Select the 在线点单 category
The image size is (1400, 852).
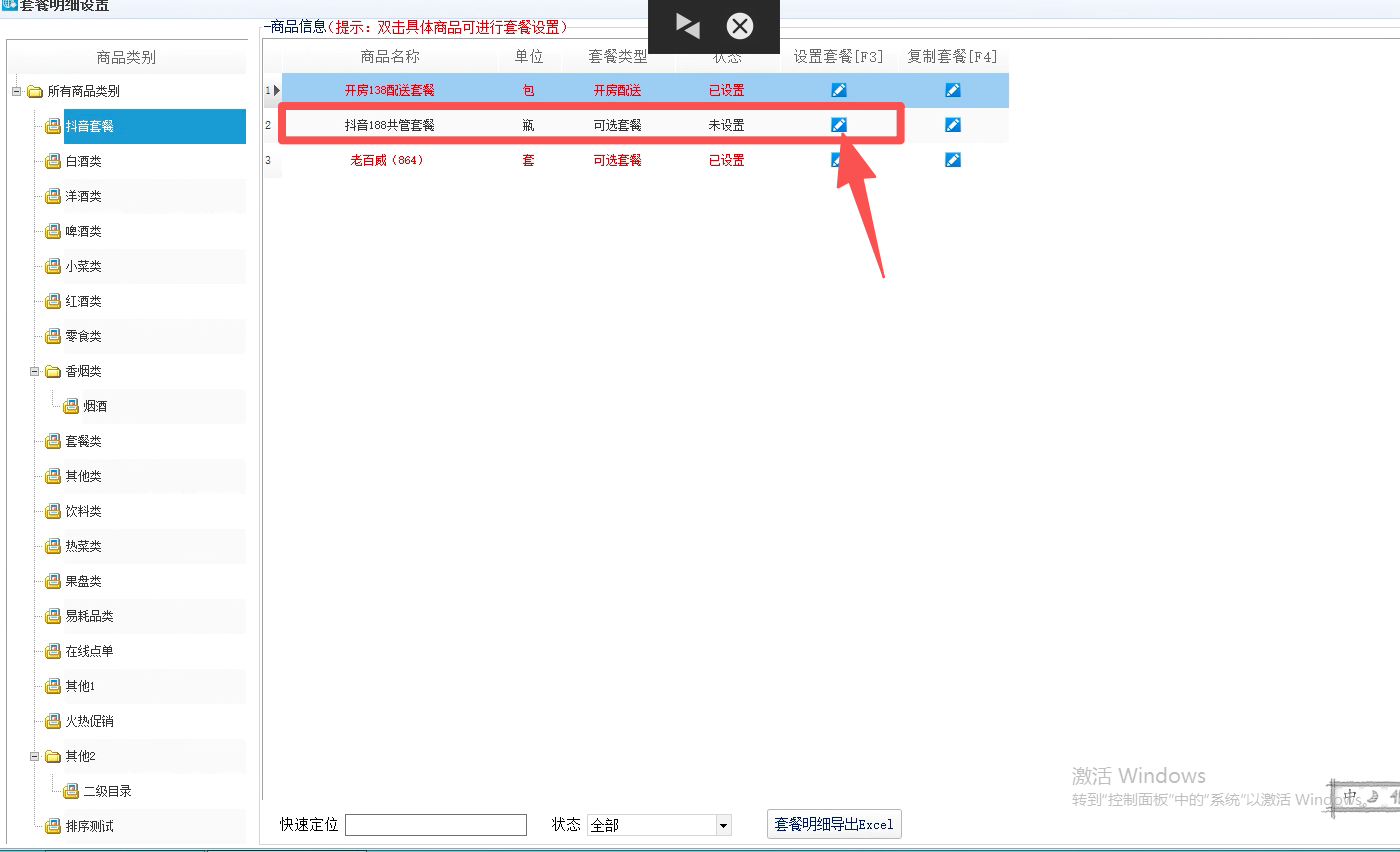pyautogui.click(x=89, y=651)
